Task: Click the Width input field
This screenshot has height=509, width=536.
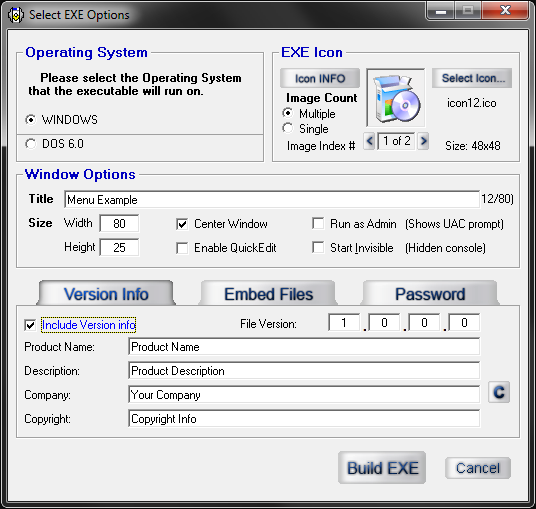Action: pyautogui.click(x=119, y=224)
